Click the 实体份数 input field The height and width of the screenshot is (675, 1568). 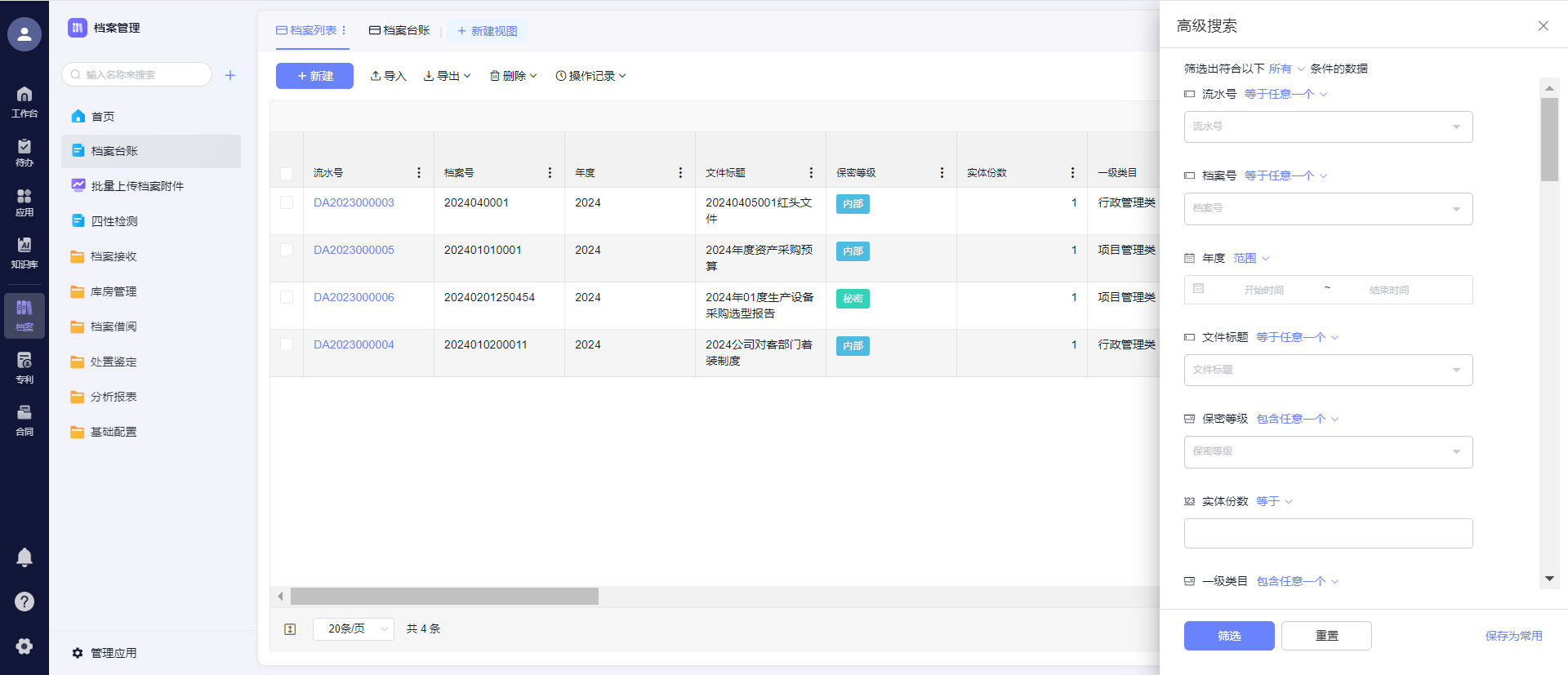coord(1328,534)
